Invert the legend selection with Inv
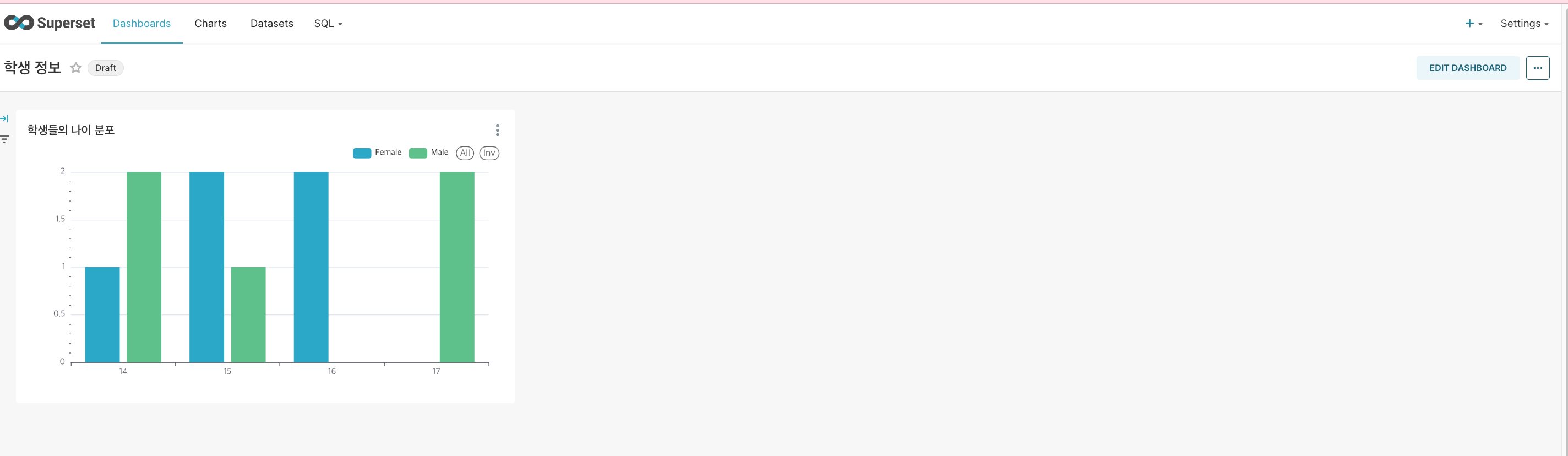 click(489, 153)
